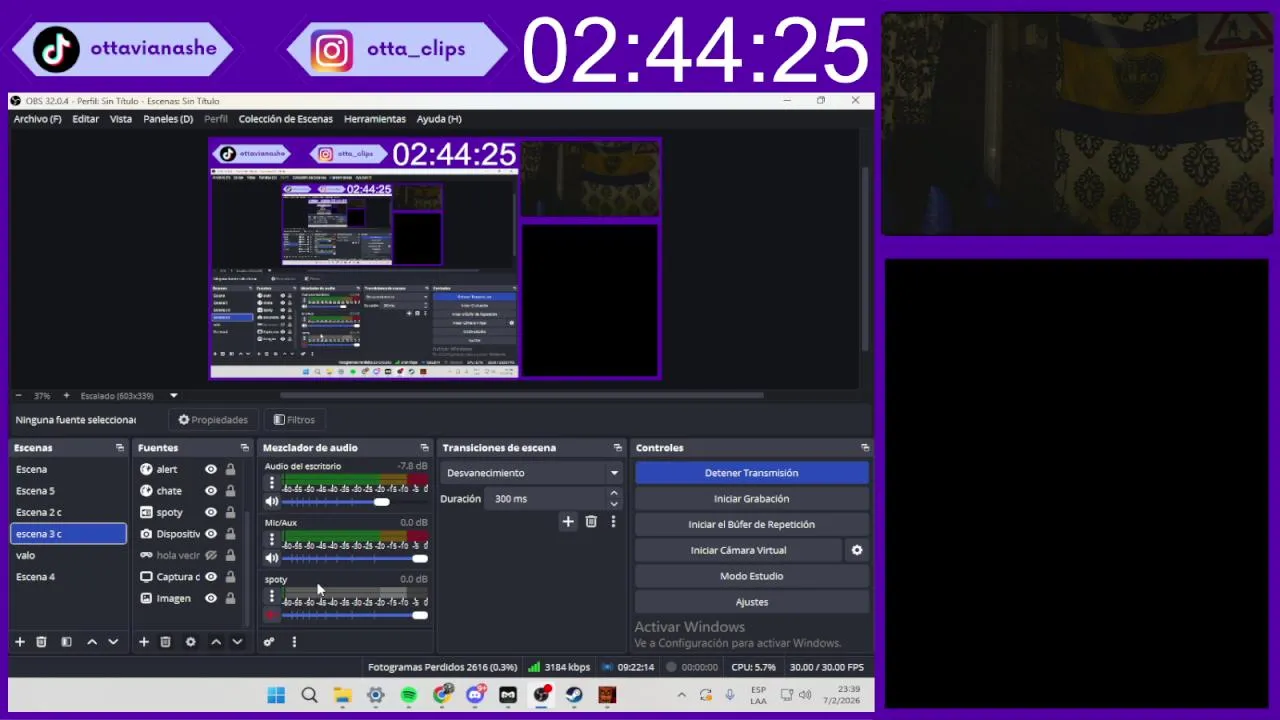Increase transition duration with up arrow
Screen dimensions: 1280x720
pos(614,493)
